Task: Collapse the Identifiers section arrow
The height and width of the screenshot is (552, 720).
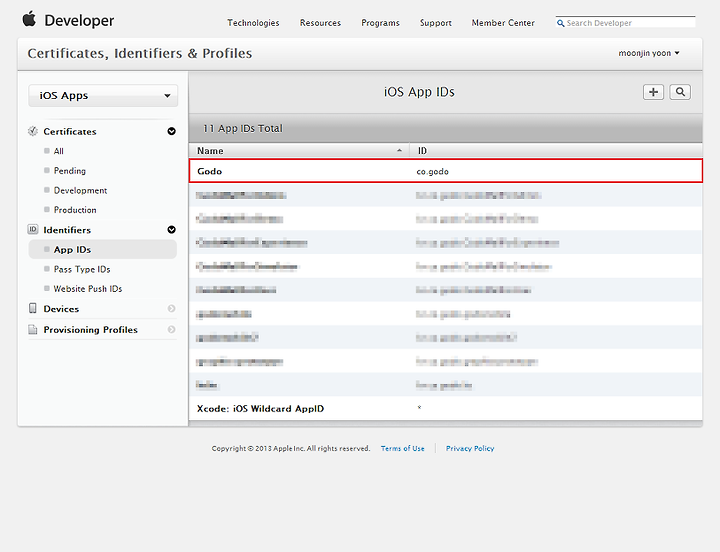Action: (171, 230)
